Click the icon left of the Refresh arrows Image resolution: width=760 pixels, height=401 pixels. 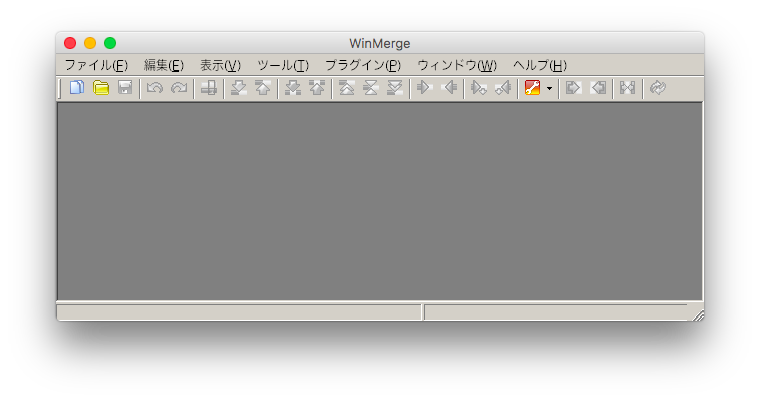(x=628, y=88)
